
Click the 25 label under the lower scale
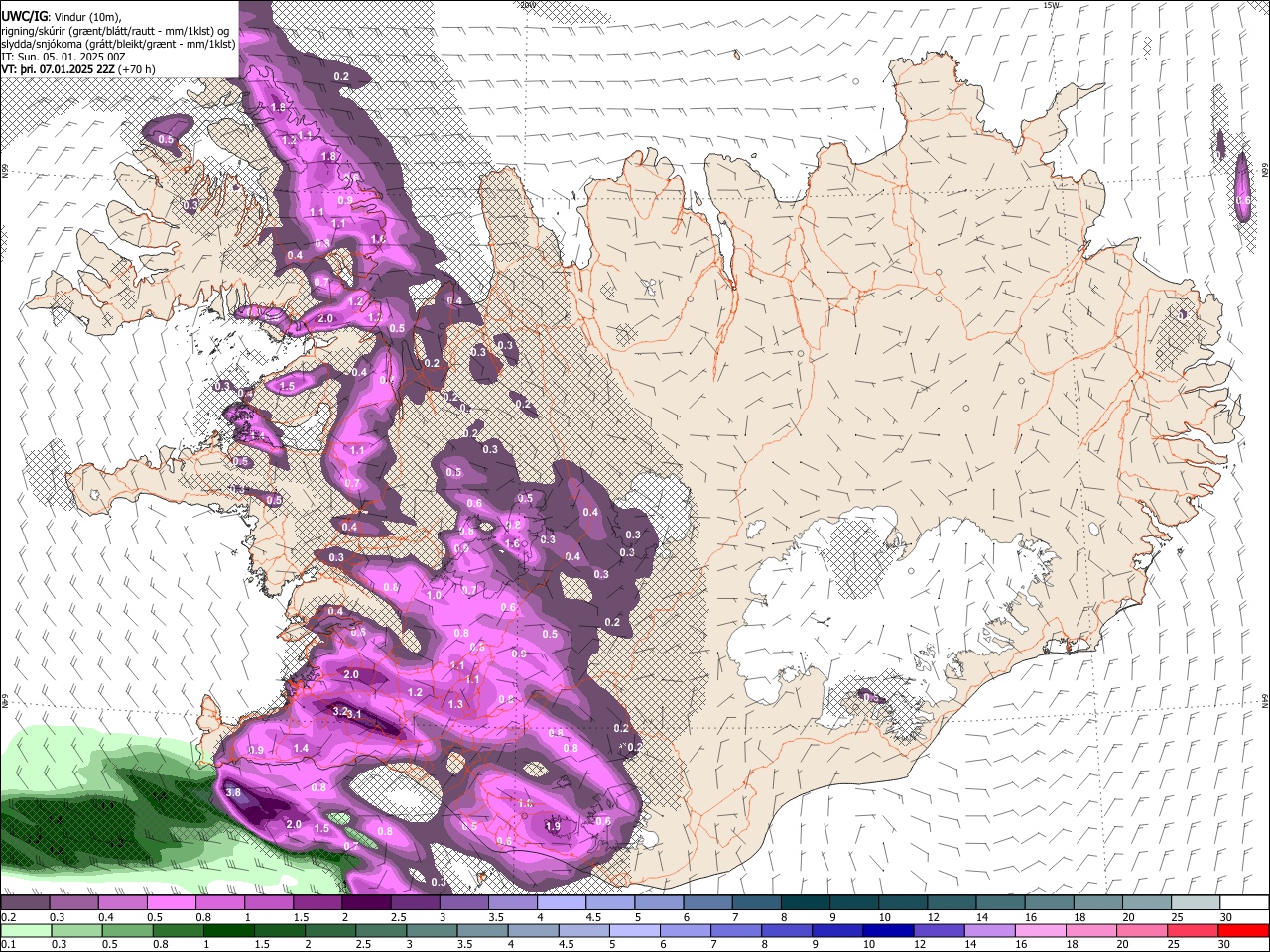click(1175, 946)
